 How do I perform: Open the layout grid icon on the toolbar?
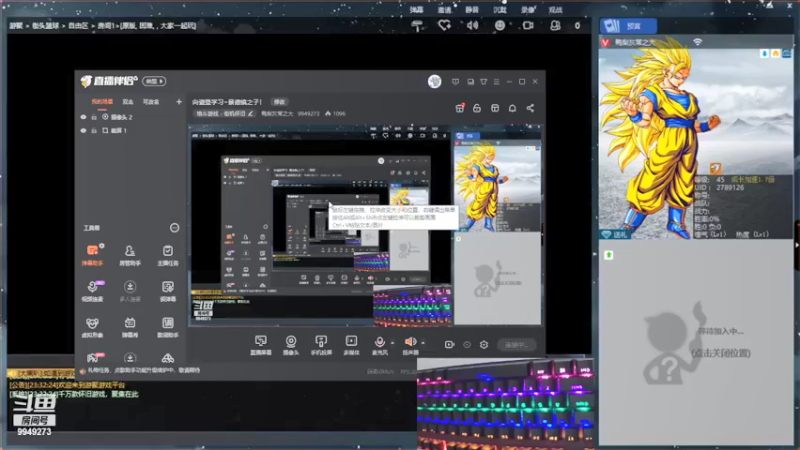[x=495, y=108]
